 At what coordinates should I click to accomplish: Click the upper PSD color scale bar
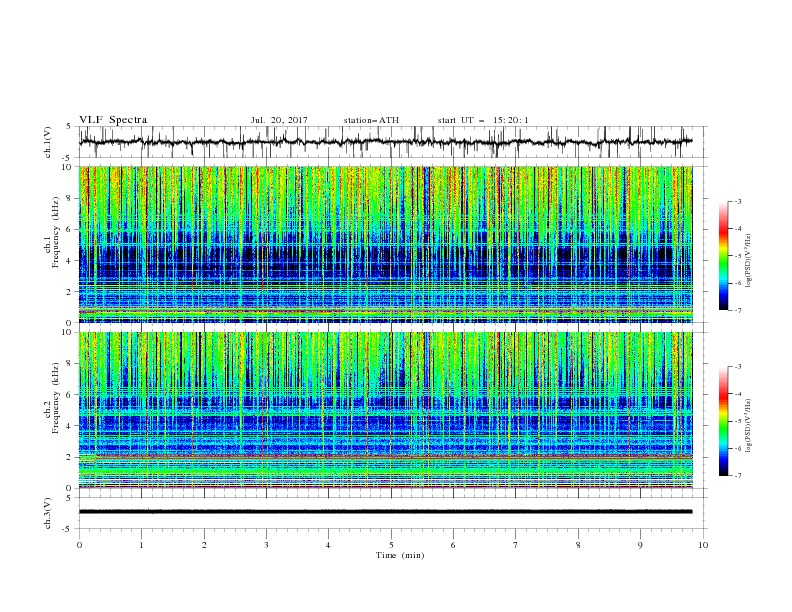pyautogui.click(x=723, y=256)
